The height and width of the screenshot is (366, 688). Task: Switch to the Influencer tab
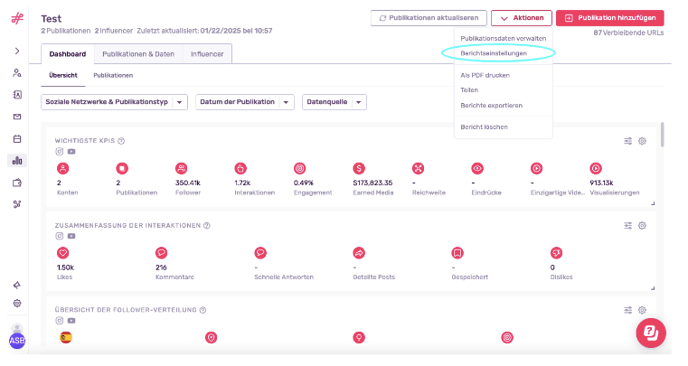[207, 54]
